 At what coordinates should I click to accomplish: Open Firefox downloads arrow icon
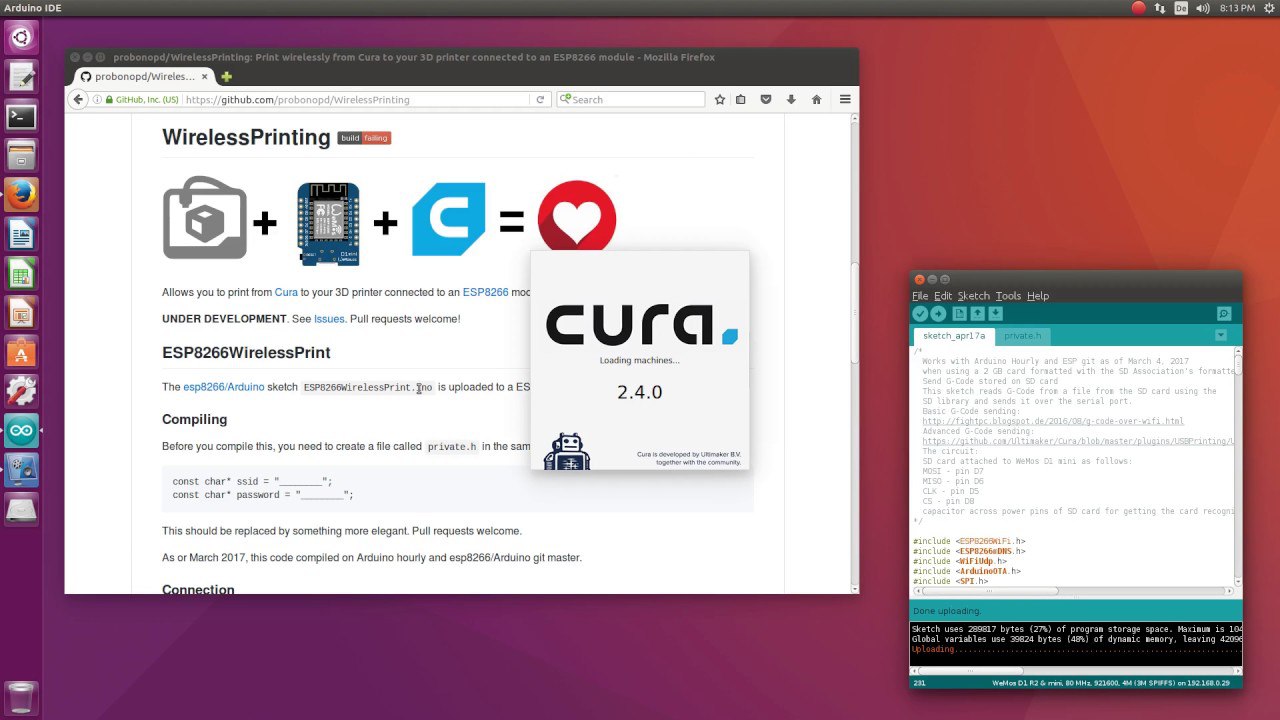(x=791, y=99)
